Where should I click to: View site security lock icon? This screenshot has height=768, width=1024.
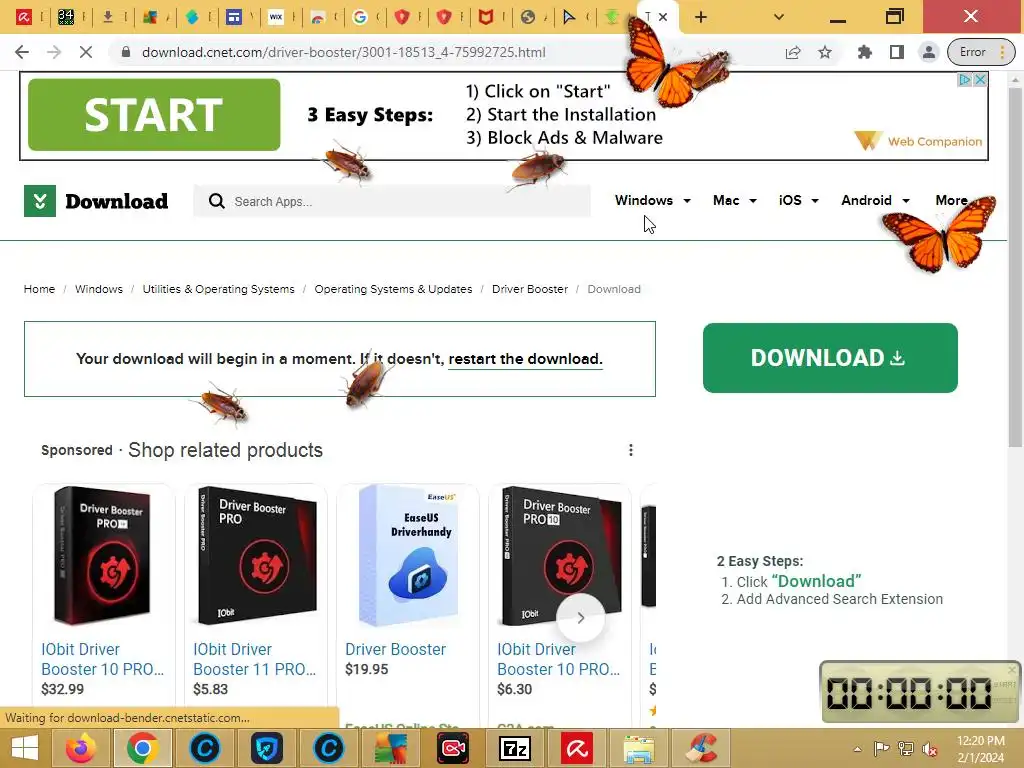(x=126, y=52)
